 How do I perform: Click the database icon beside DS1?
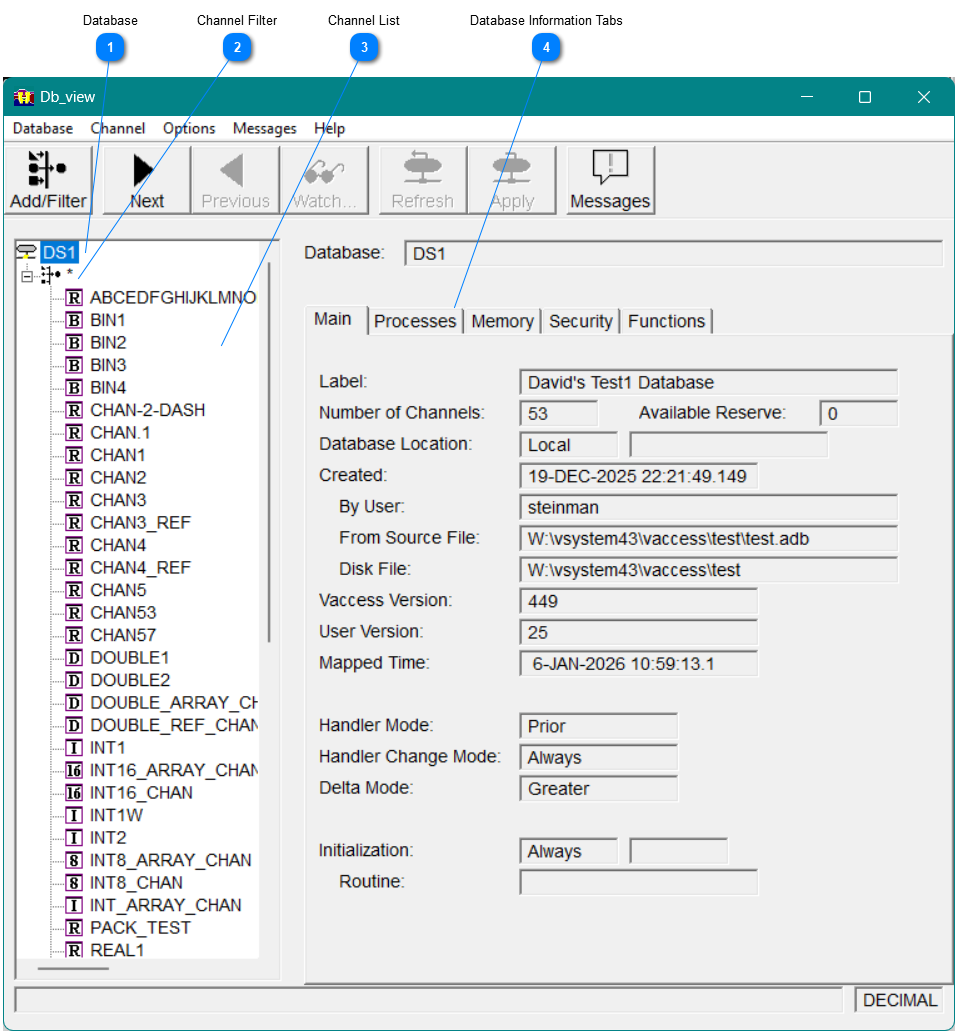[25, 252]
